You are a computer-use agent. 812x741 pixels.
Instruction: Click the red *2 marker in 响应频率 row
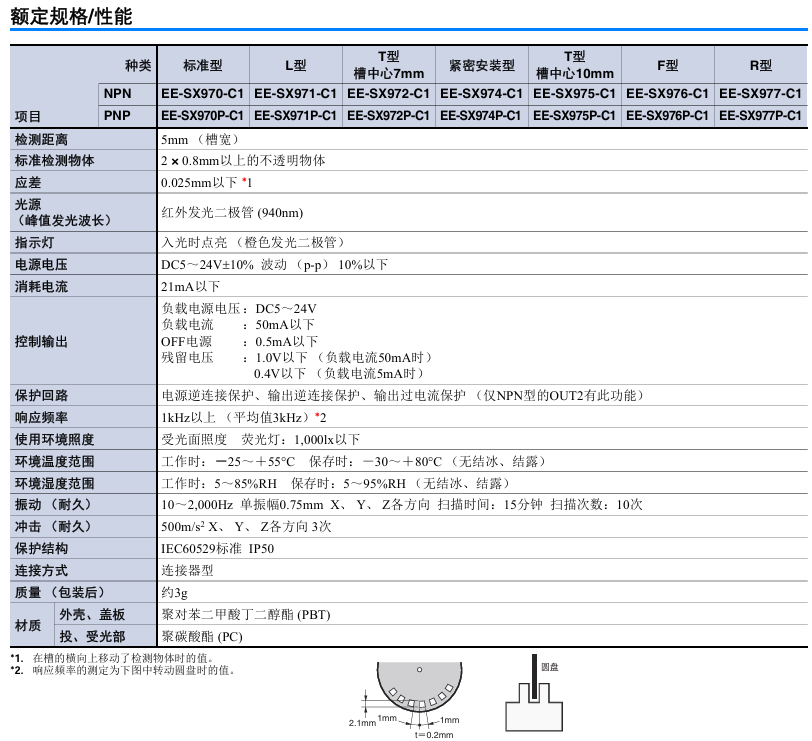321,417
